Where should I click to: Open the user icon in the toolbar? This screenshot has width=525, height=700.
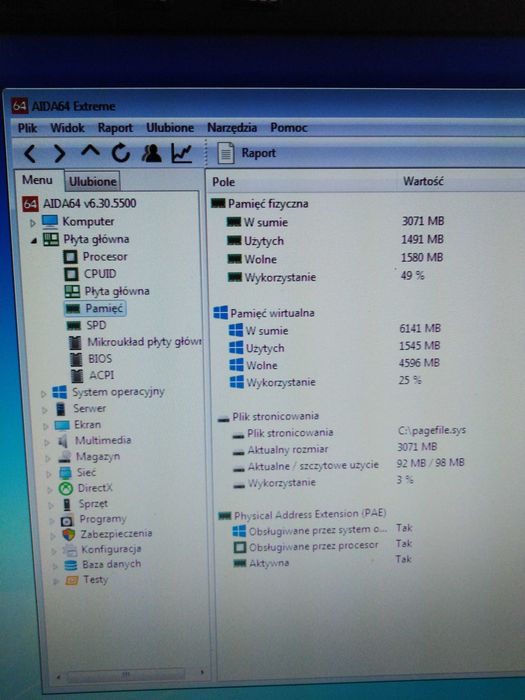(151, 153)
